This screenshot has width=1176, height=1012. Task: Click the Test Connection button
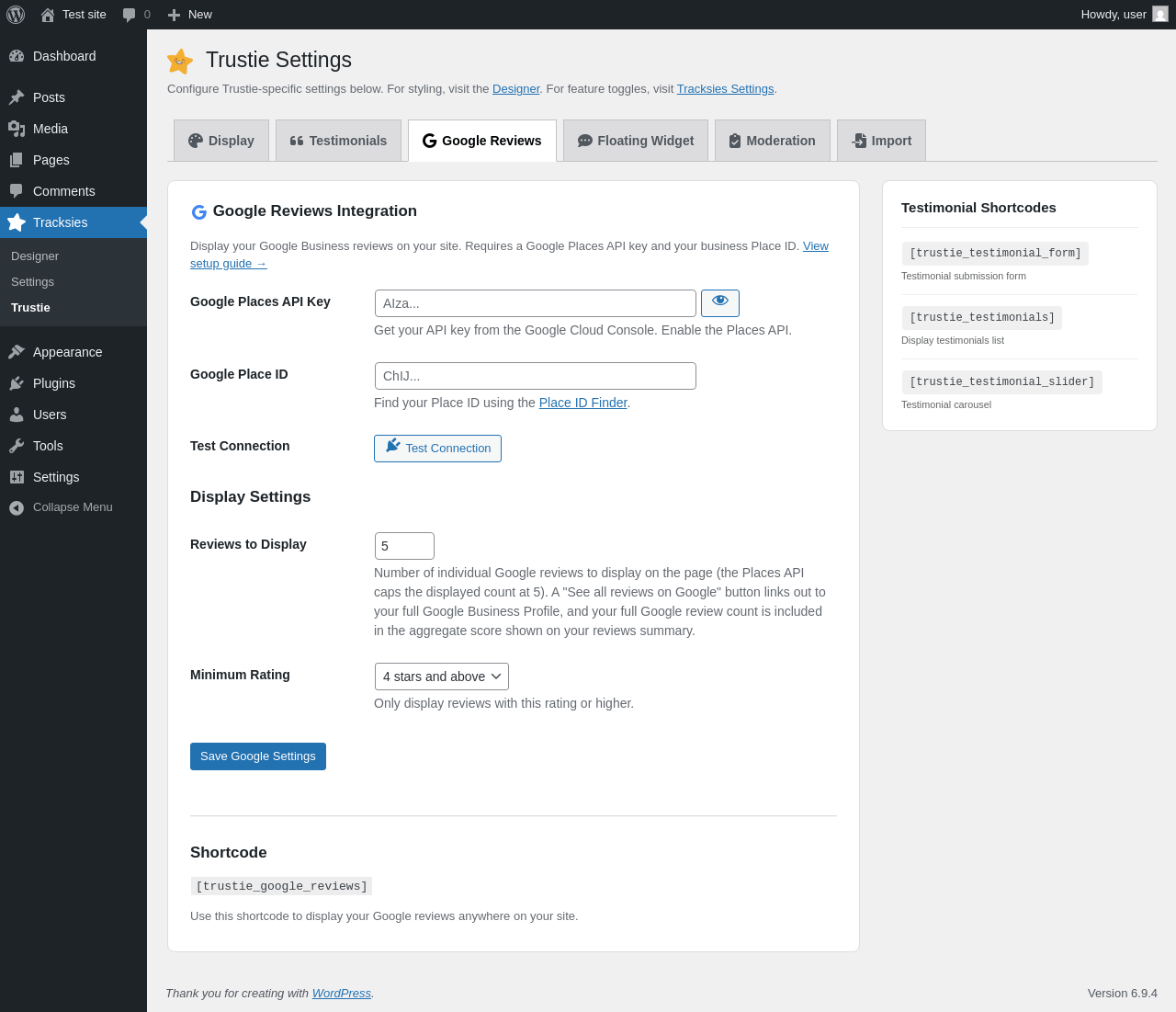pos(437,449)
